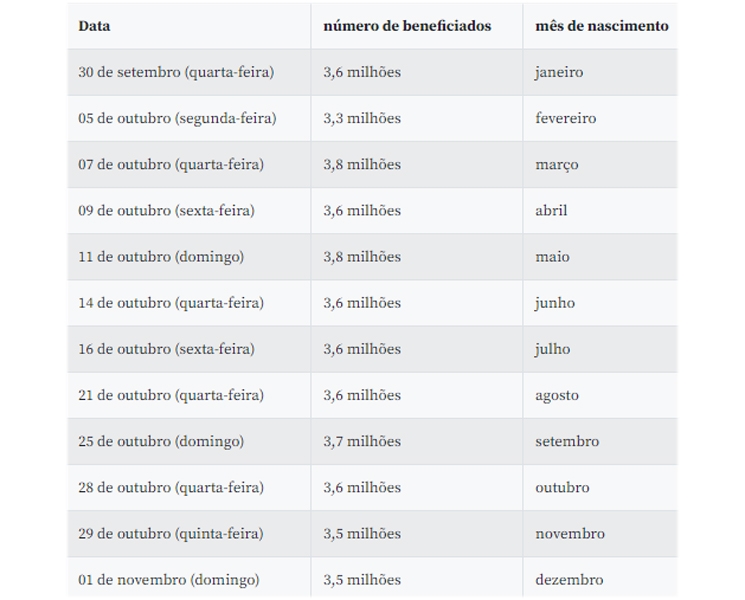The height and width of the screenshot is (600, 745).
Task: Select the "21 de outubro (quarta-feira)" cell
Action: (189, 395)
